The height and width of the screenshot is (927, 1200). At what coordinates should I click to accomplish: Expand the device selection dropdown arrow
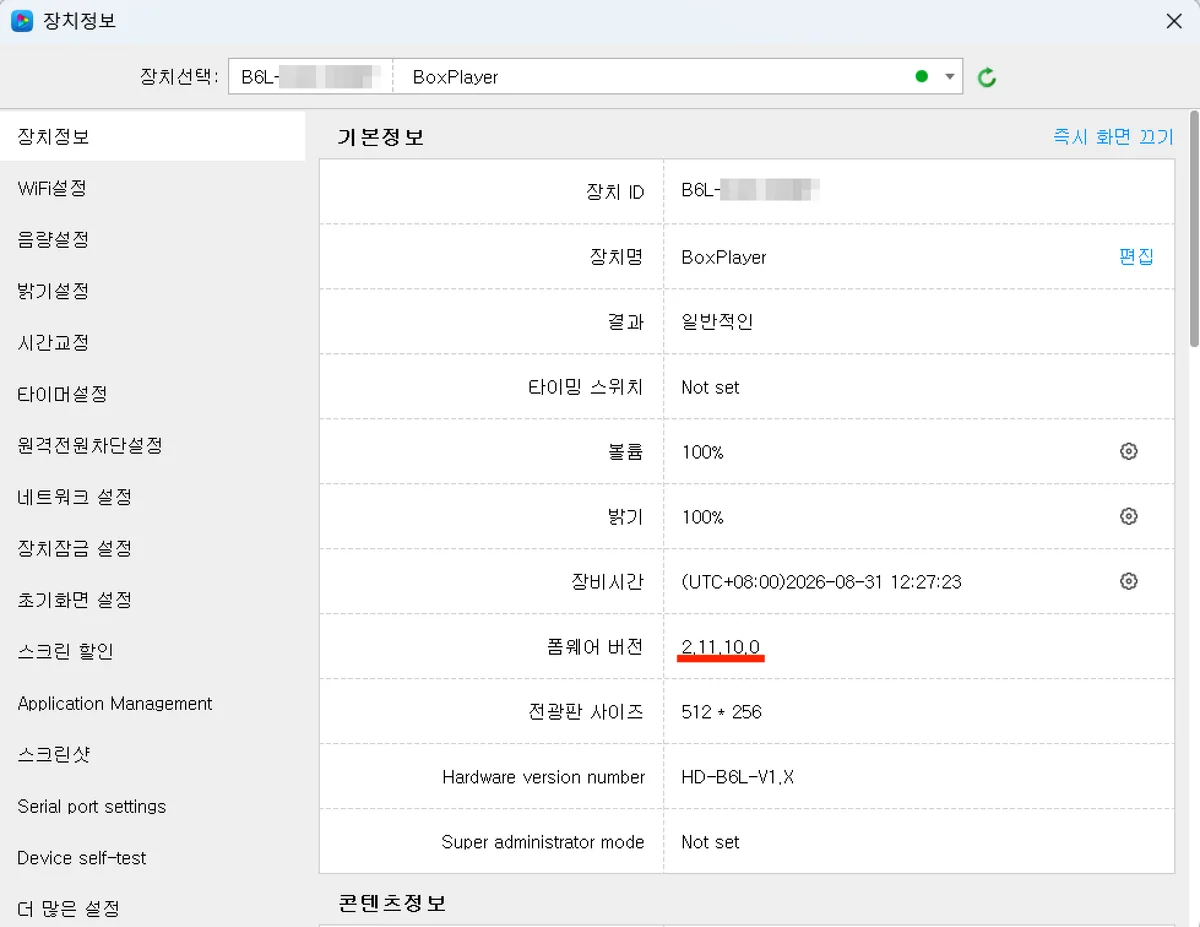pyautogui.click(x=950, y=77)
